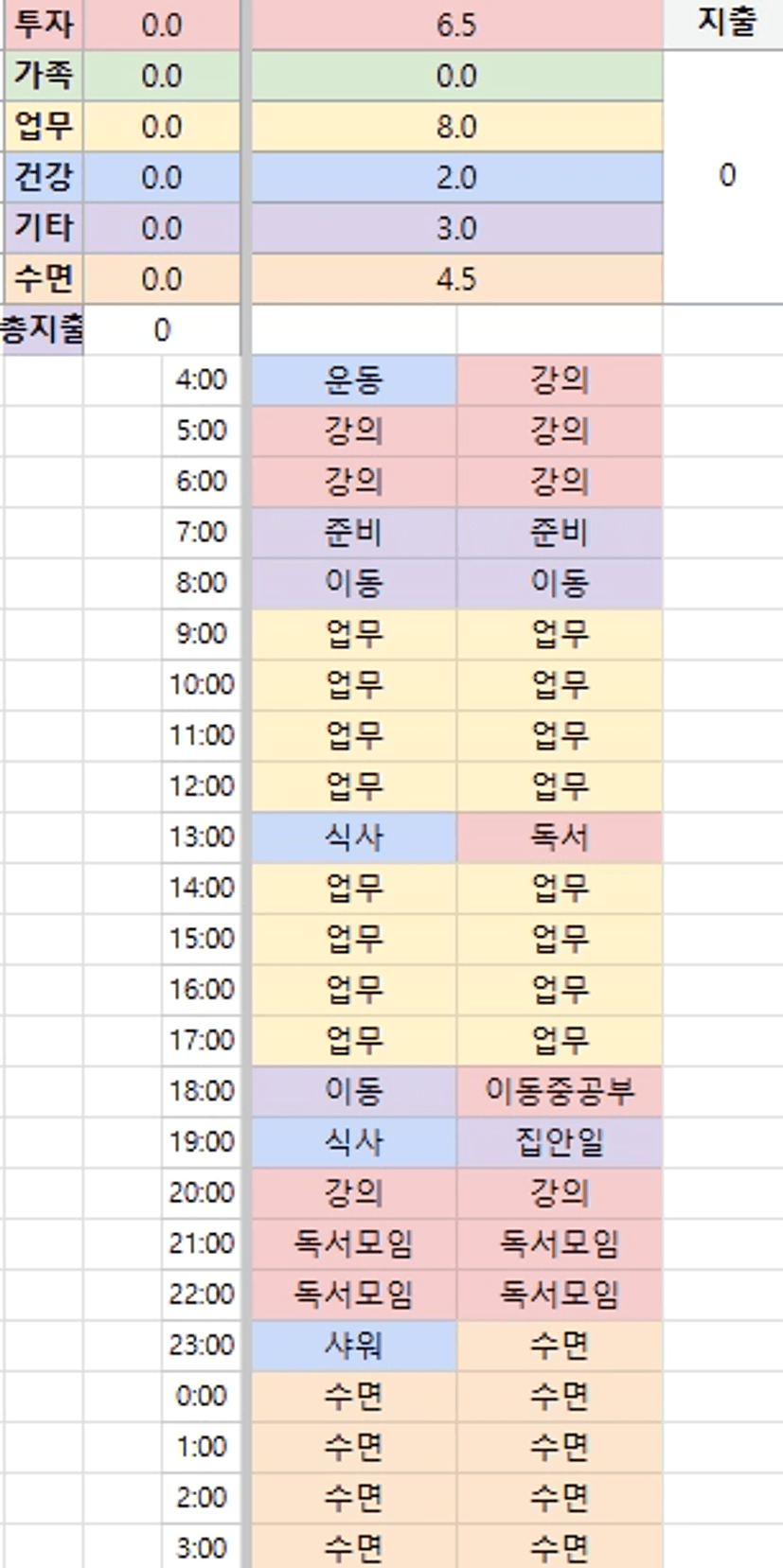Image resolution: width=783 pixels, height=1568 pixels.
Task: Click the 7:00 time label cell
Action: click(x=201, y=532)
